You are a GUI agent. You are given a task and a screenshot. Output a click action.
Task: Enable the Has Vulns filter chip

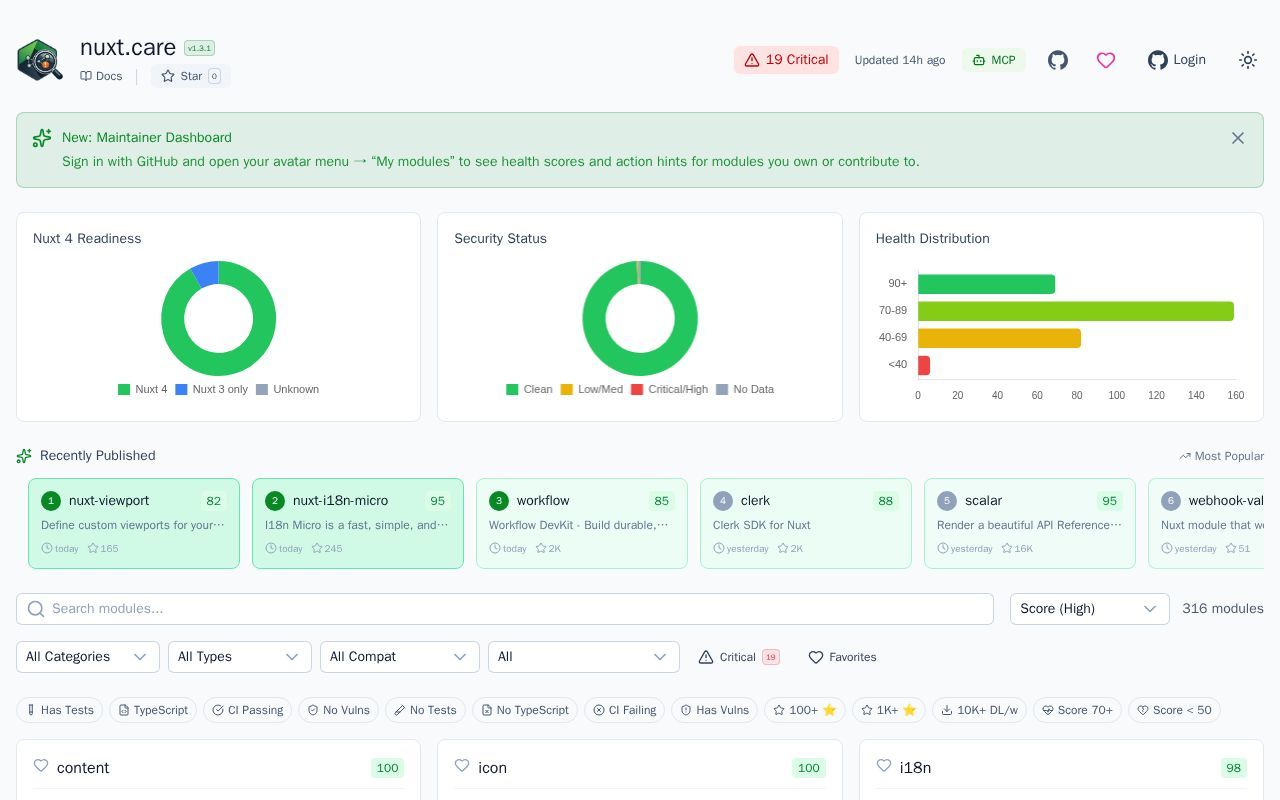click(x=714, y=710)
